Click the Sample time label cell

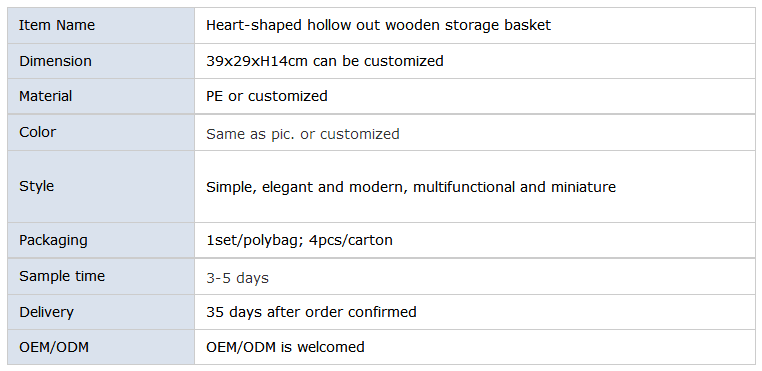point(101,276)
